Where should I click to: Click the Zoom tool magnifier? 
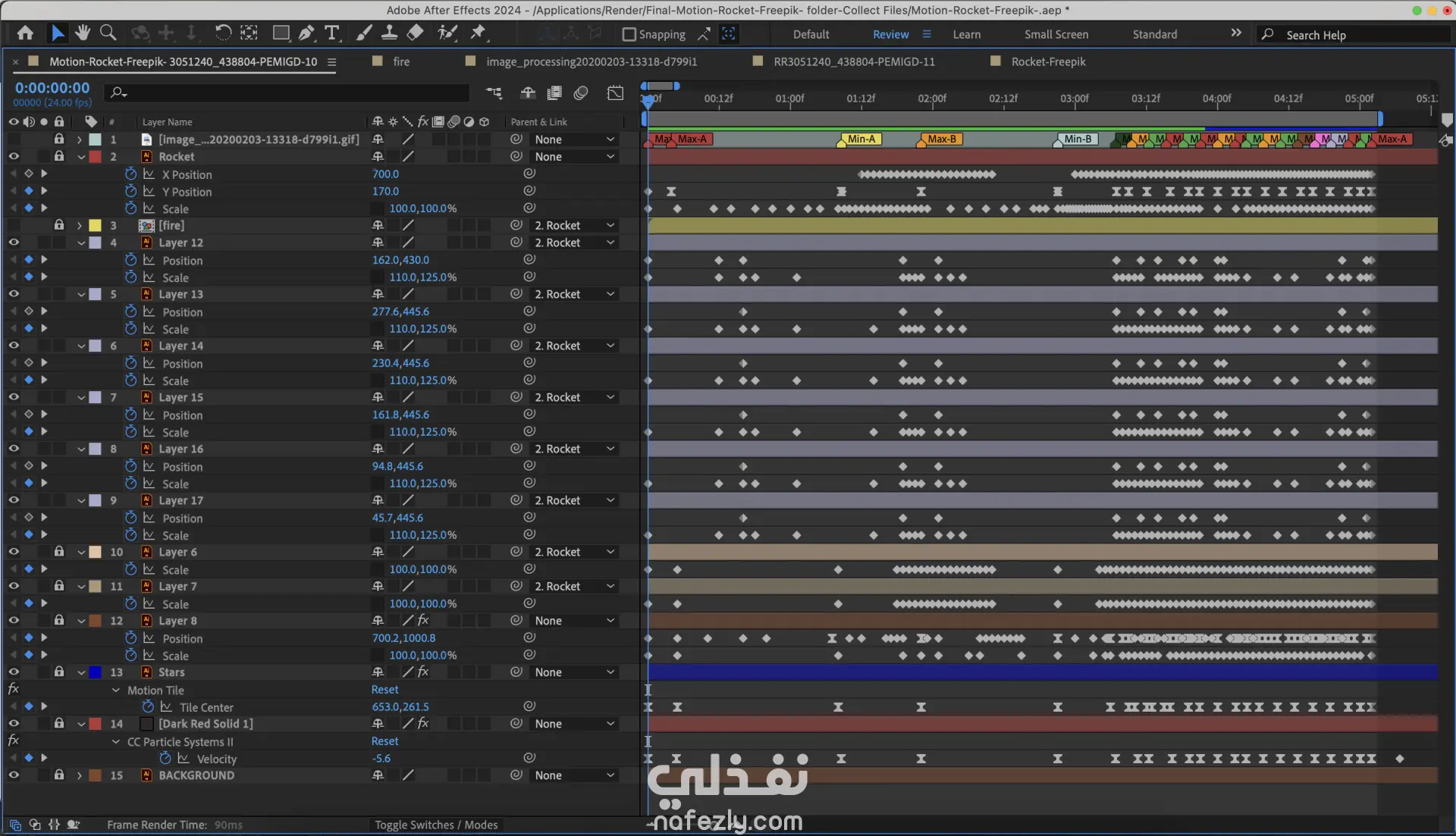(x=108, y=33)
